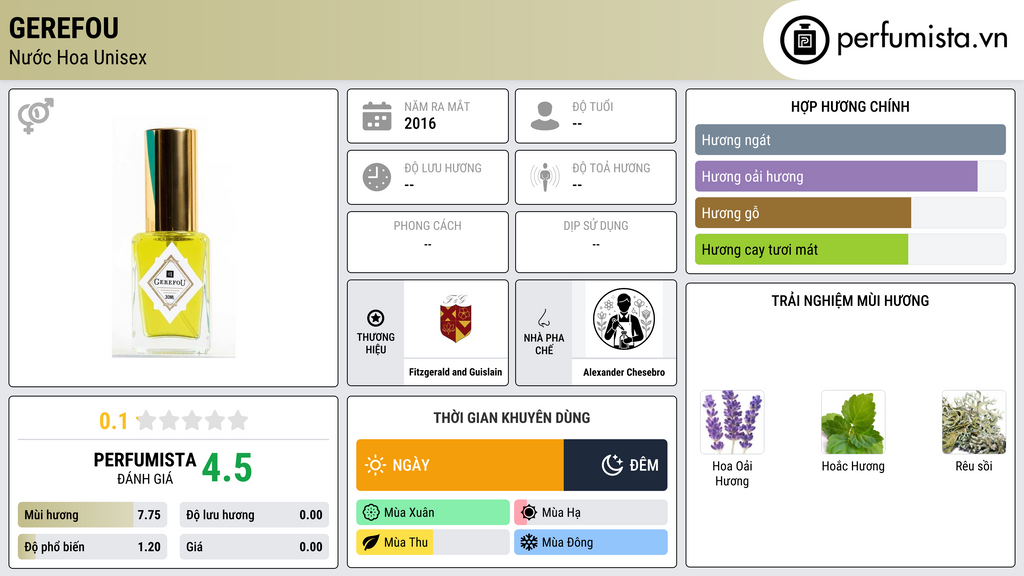Click the Rêu sồi oakmoss thumbnail
The image size is (1024, 576).
(x=974, y=422)
